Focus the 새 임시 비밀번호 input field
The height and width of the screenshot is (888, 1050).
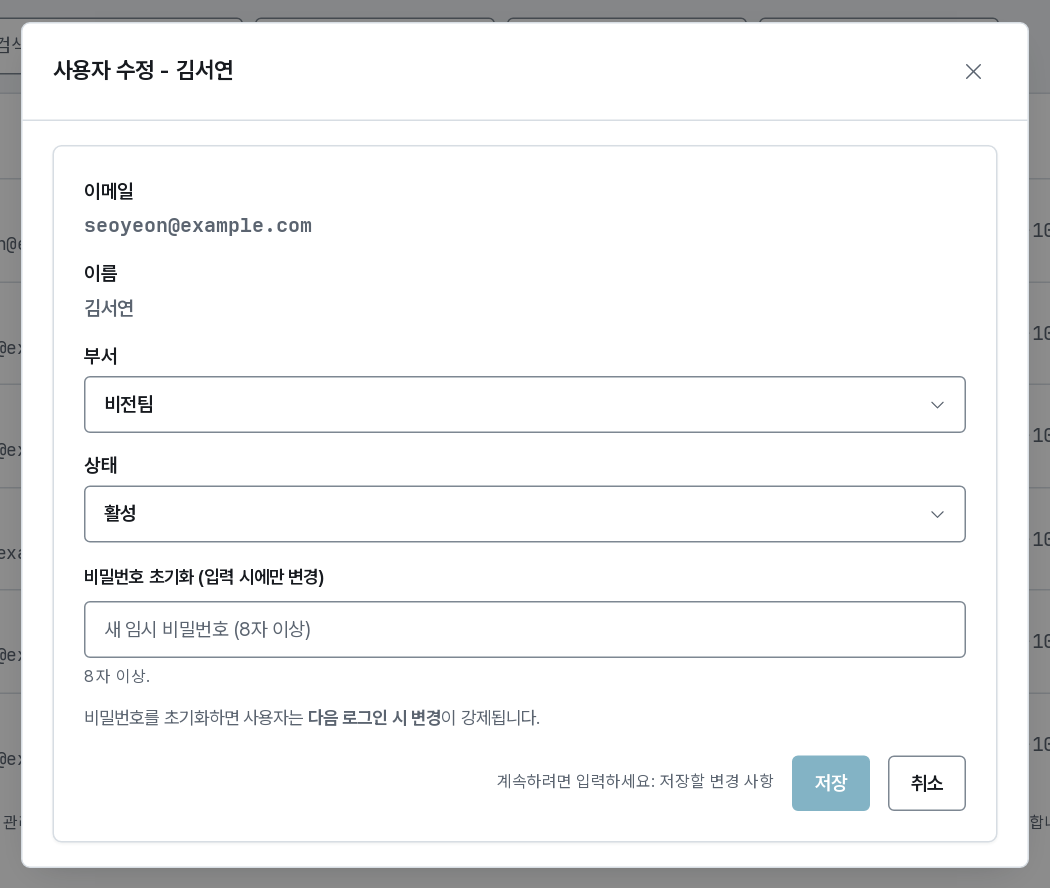click(x=524, y=630)
